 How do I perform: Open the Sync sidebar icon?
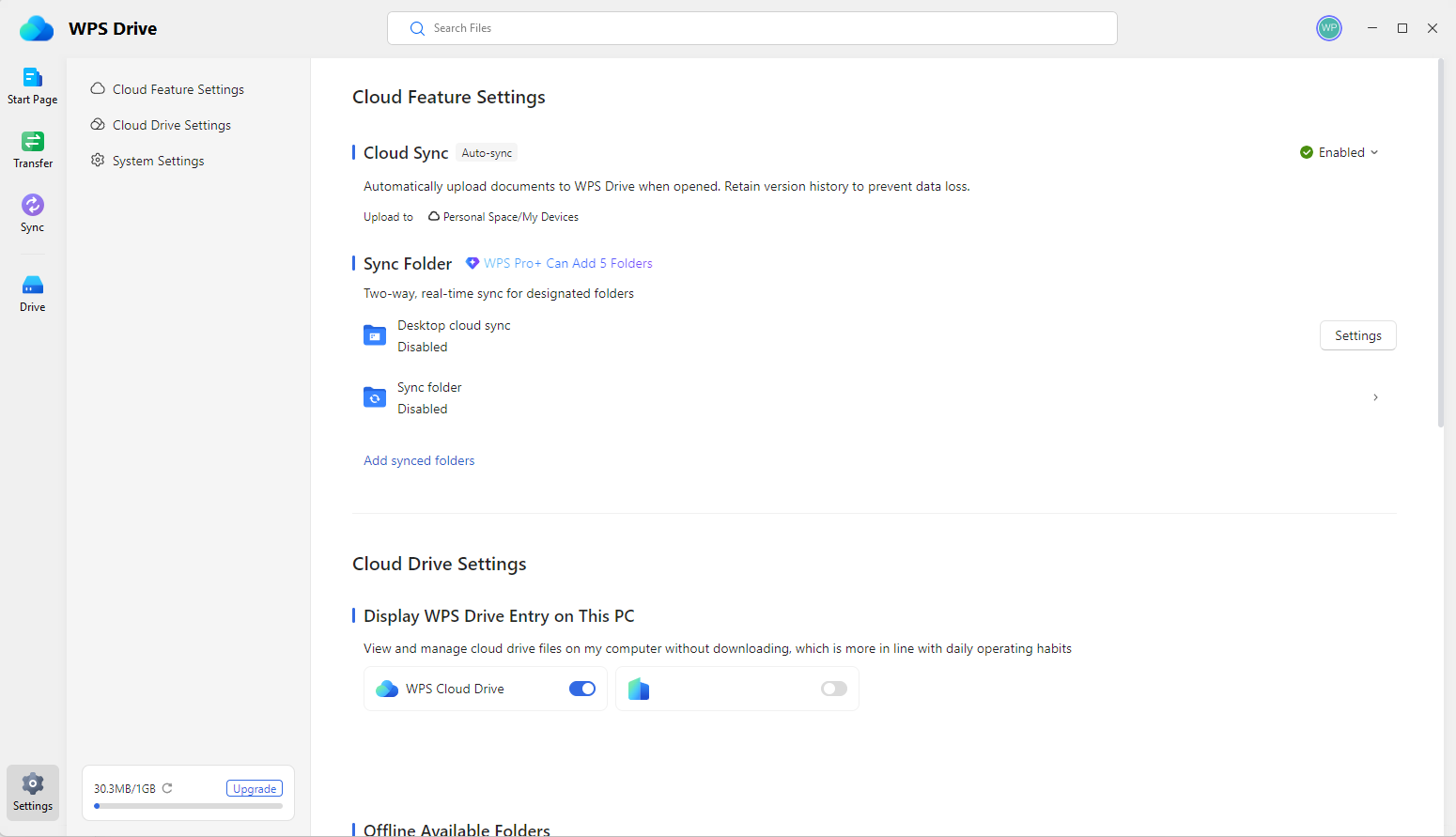point(33,205)
